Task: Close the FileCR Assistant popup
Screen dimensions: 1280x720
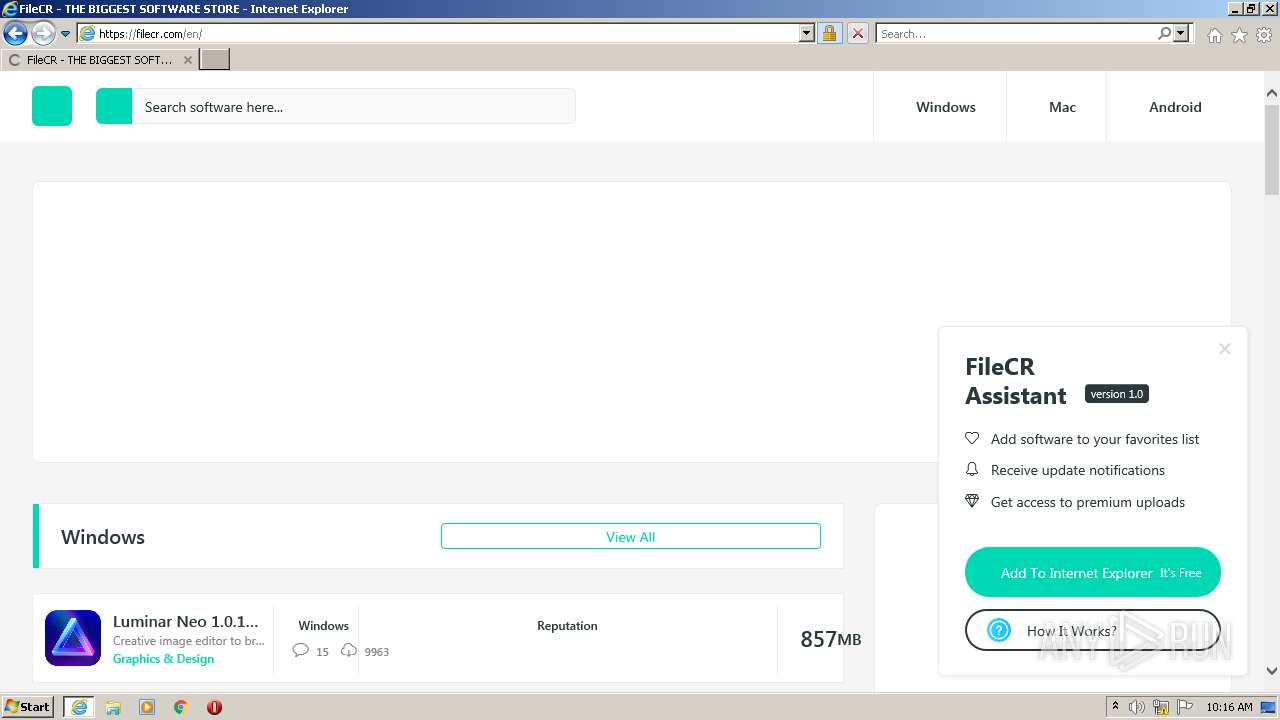Action: click(1224, 349)
